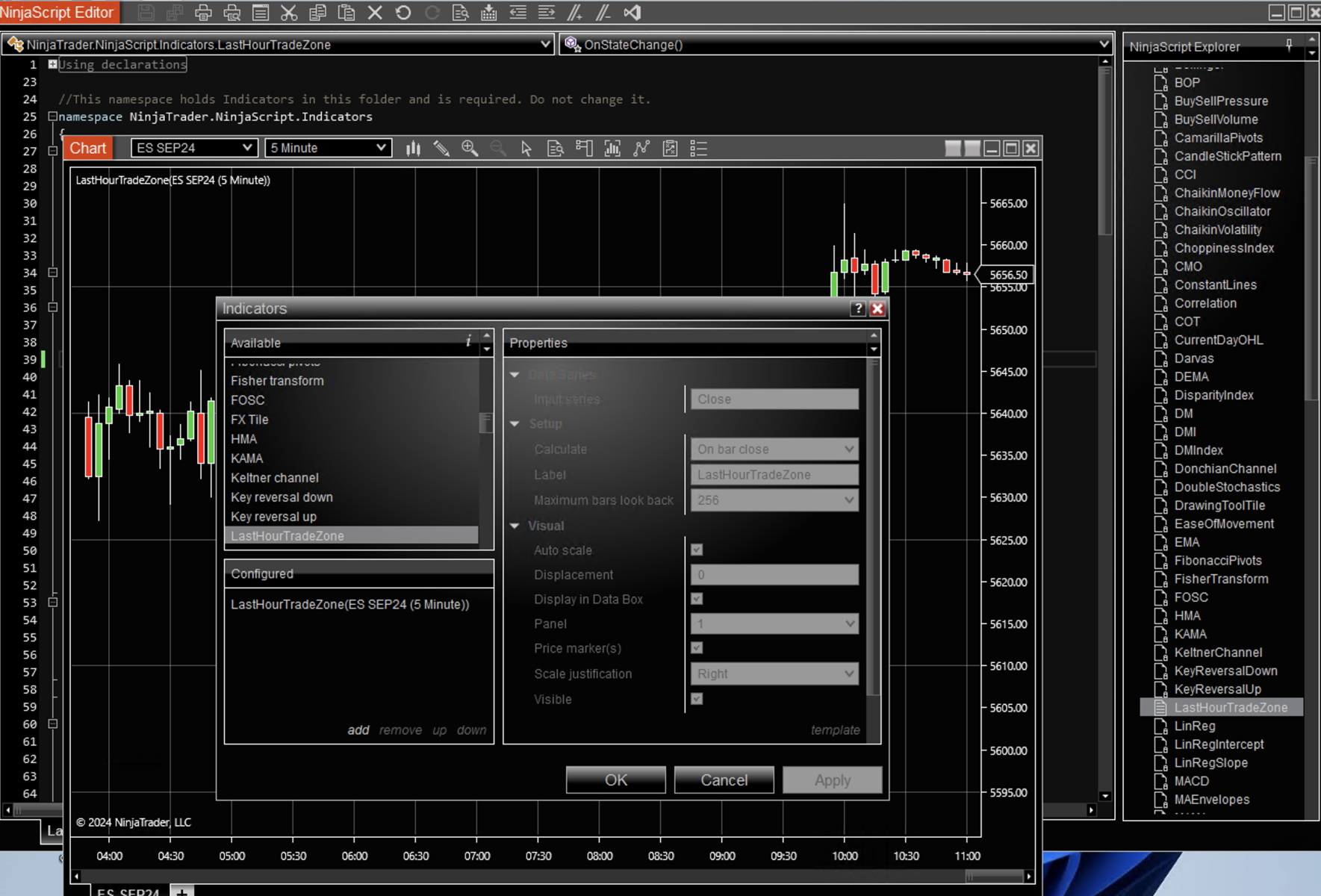The image size is (1321, 896).
Task: Open the OnStateChange() member dropdown
Action: [x=836, y=45]
